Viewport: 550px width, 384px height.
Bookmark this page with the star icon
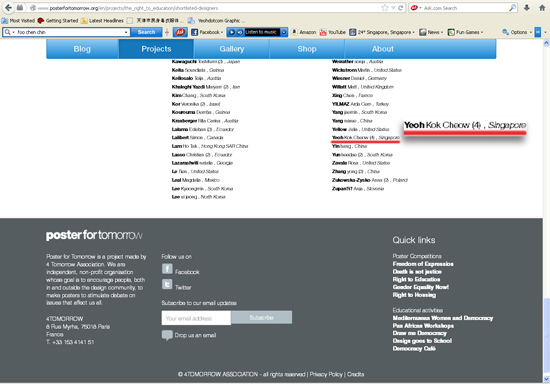(x=385, y=8)
